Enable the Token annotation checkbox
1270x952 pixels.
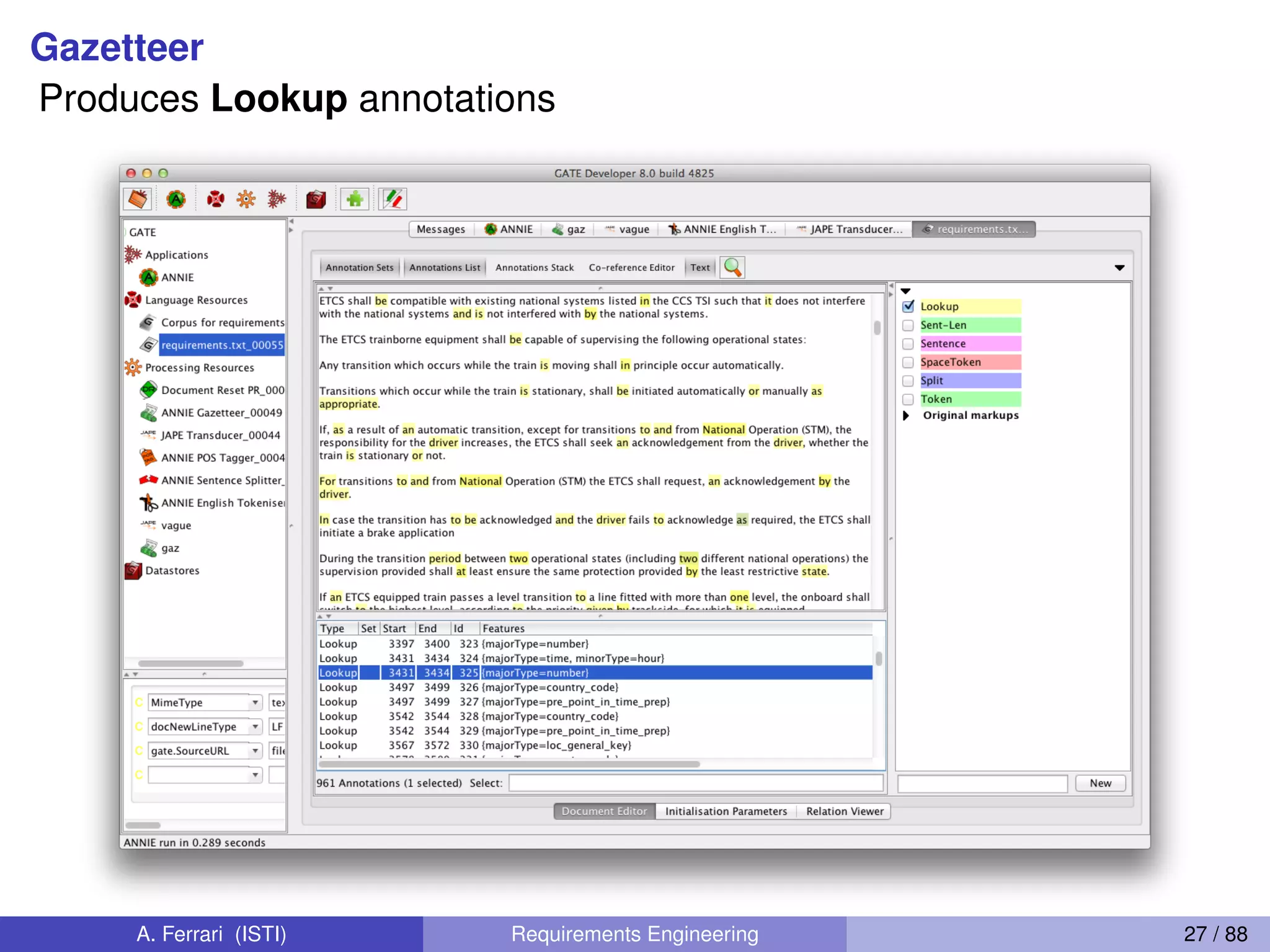click(908, 399)
